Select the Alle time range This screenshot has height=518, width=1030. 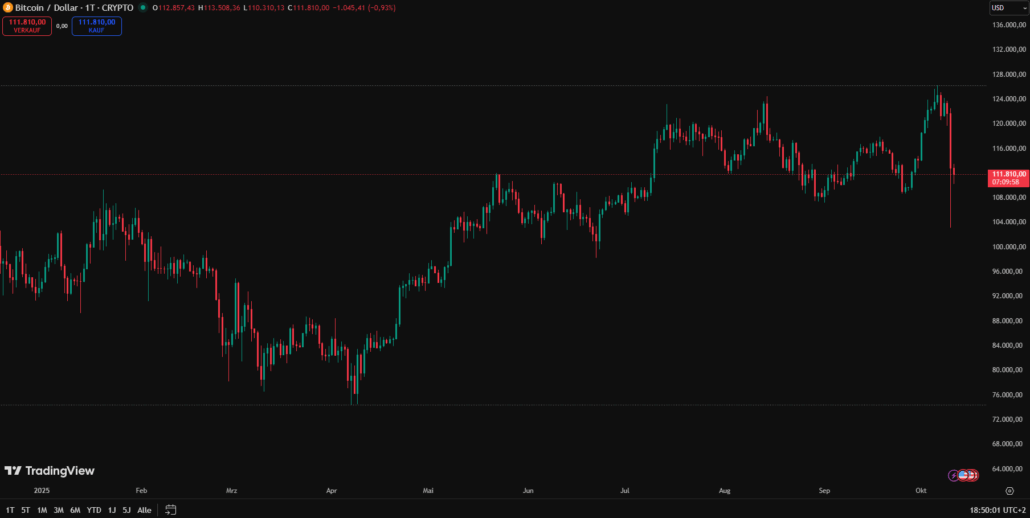[x=145, y=510]
